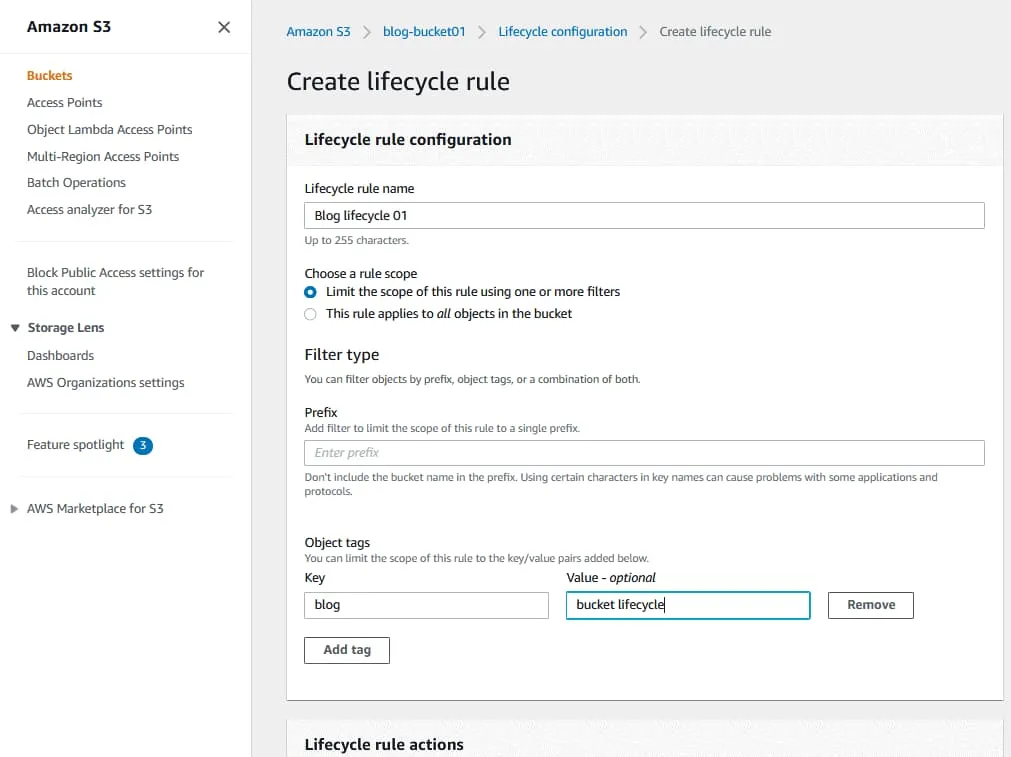Click the Amazon S3 breadcrumb link
The image size is (1011, 757).
tap(318, 32)
